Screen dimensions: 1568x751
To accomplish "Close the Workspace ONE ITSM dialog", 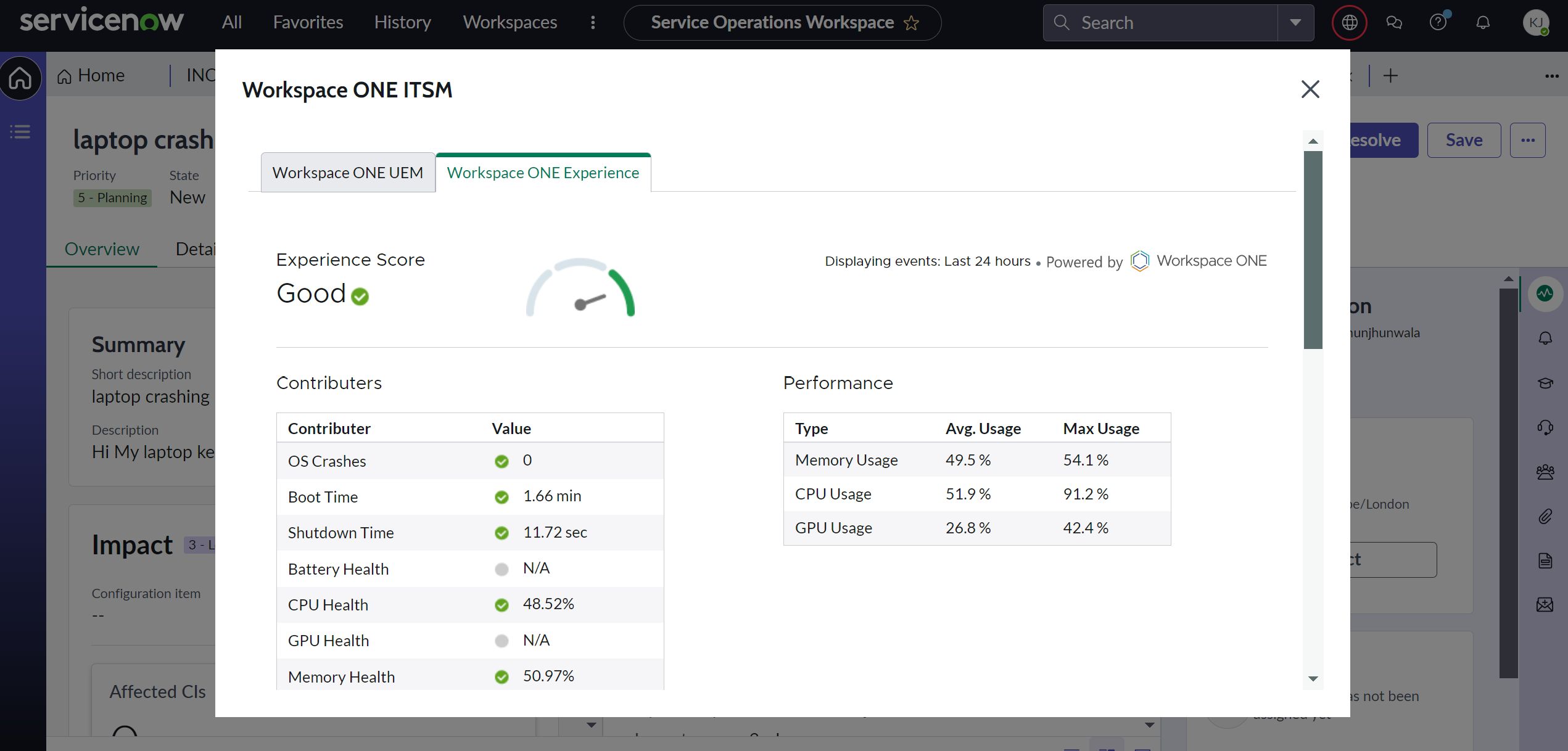I will [x=1310, y=89].
